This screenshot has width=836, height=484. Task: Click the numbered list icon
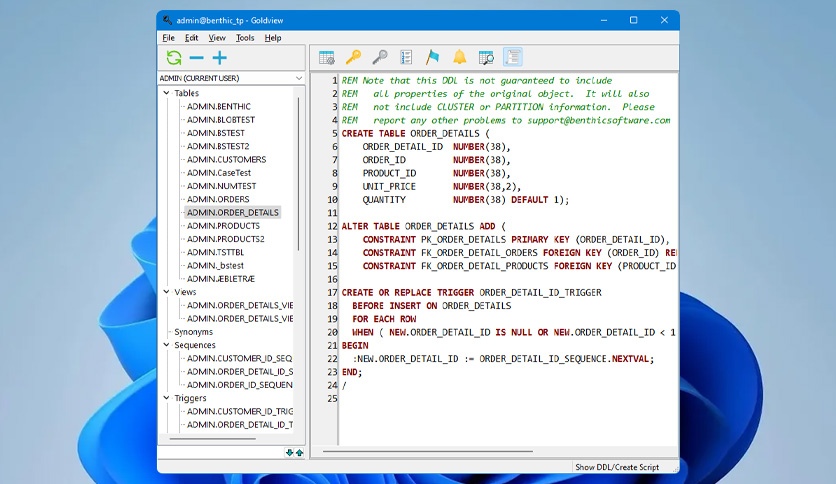[406, 57]
